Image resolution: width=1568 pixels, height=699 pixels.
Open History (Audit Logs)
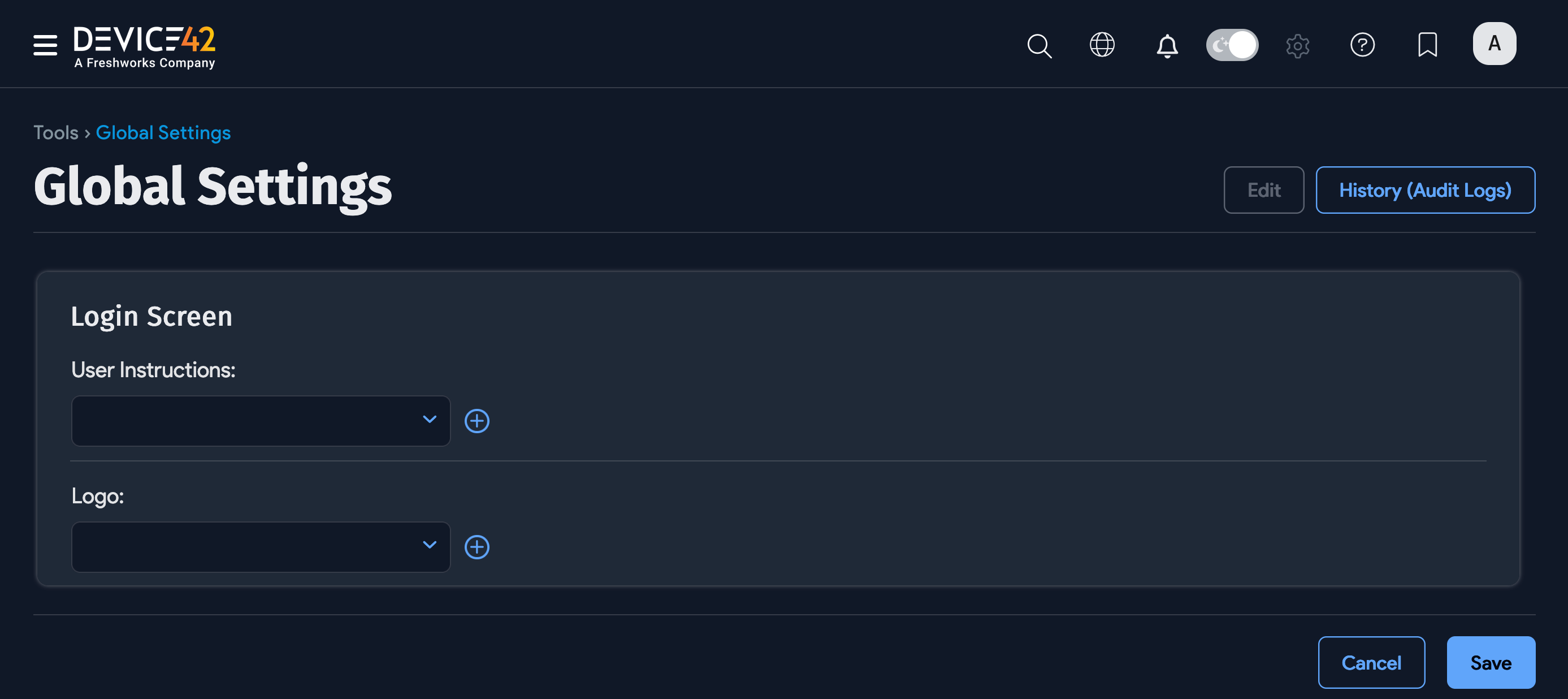[1425, 190]
